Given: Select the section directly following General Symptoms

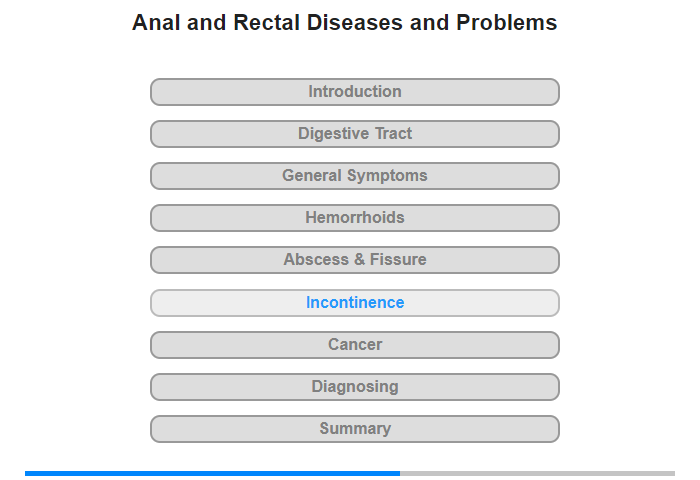Looking at the screenshot, I should [x=354, y=218].
